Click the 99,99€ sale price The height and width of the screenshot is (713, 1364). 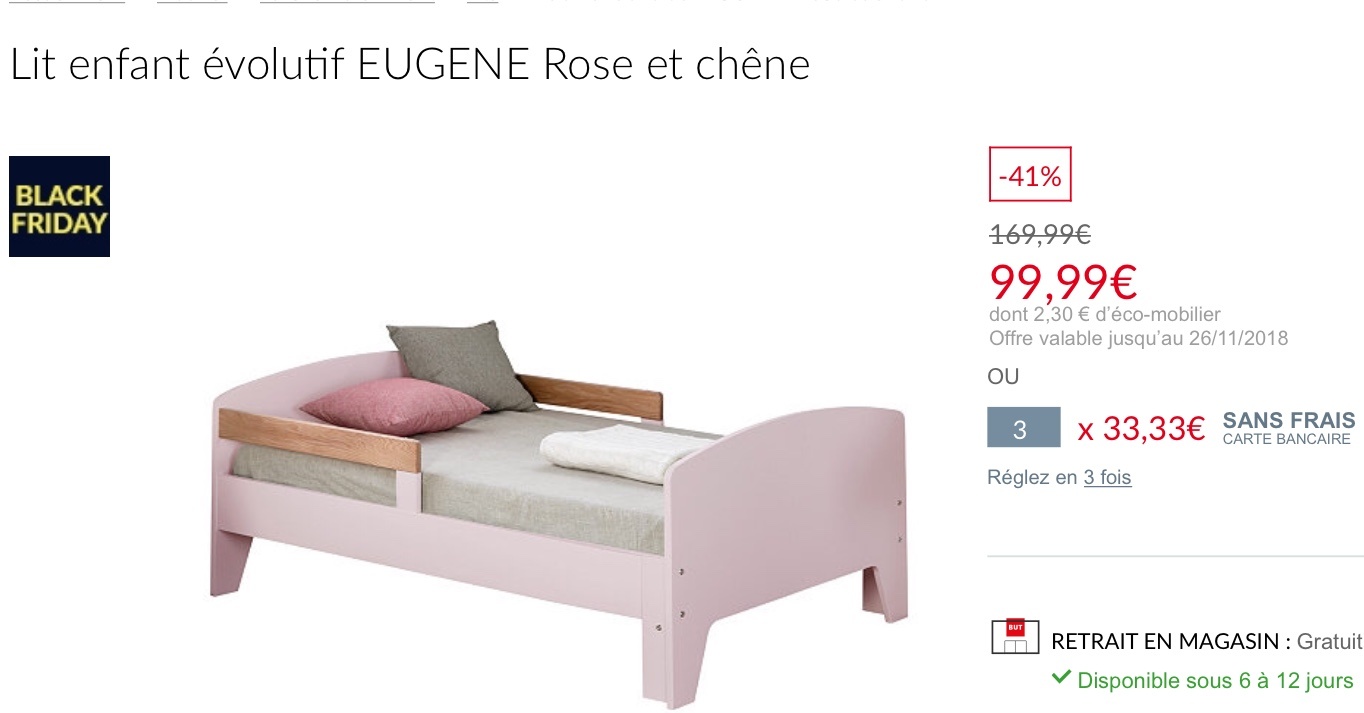tap(1063, 280)
